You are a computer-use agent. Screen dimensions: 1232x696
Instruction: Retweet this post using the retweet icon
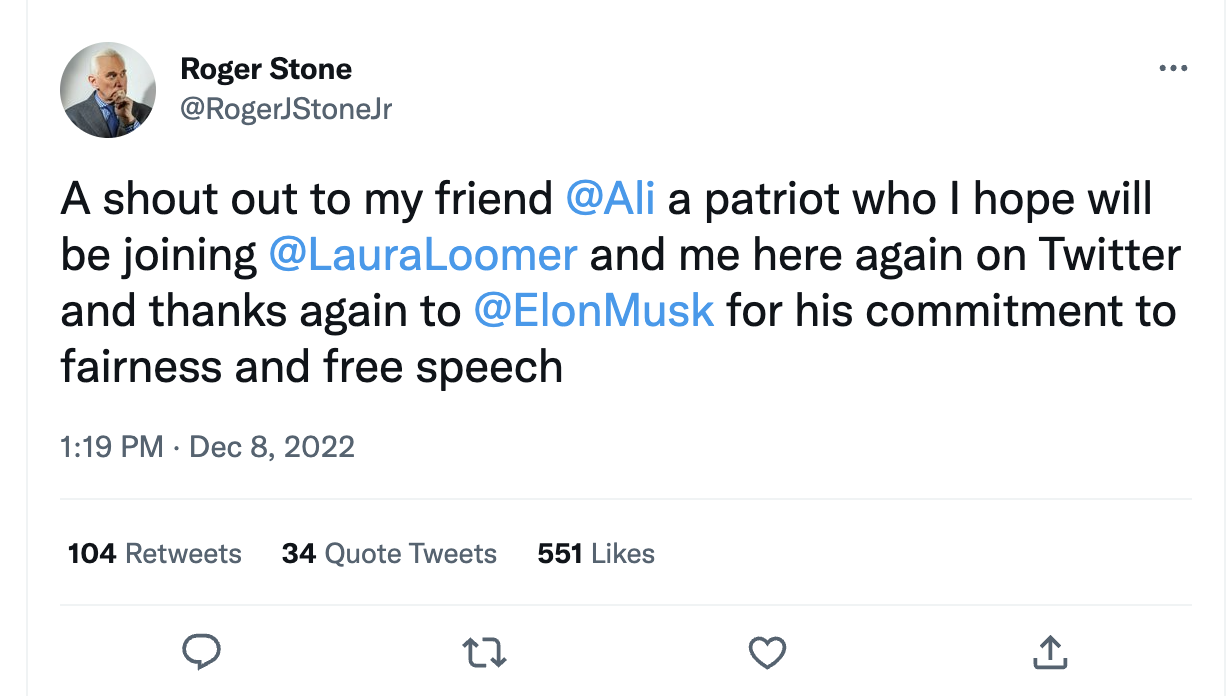pyautogui.click(x=485, y=653)
